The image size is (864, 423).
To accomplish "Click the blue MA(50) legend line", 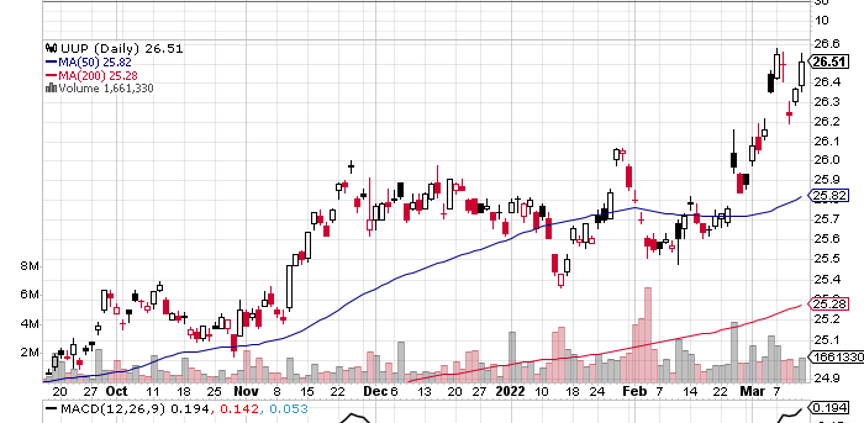I will coord(52,62).
